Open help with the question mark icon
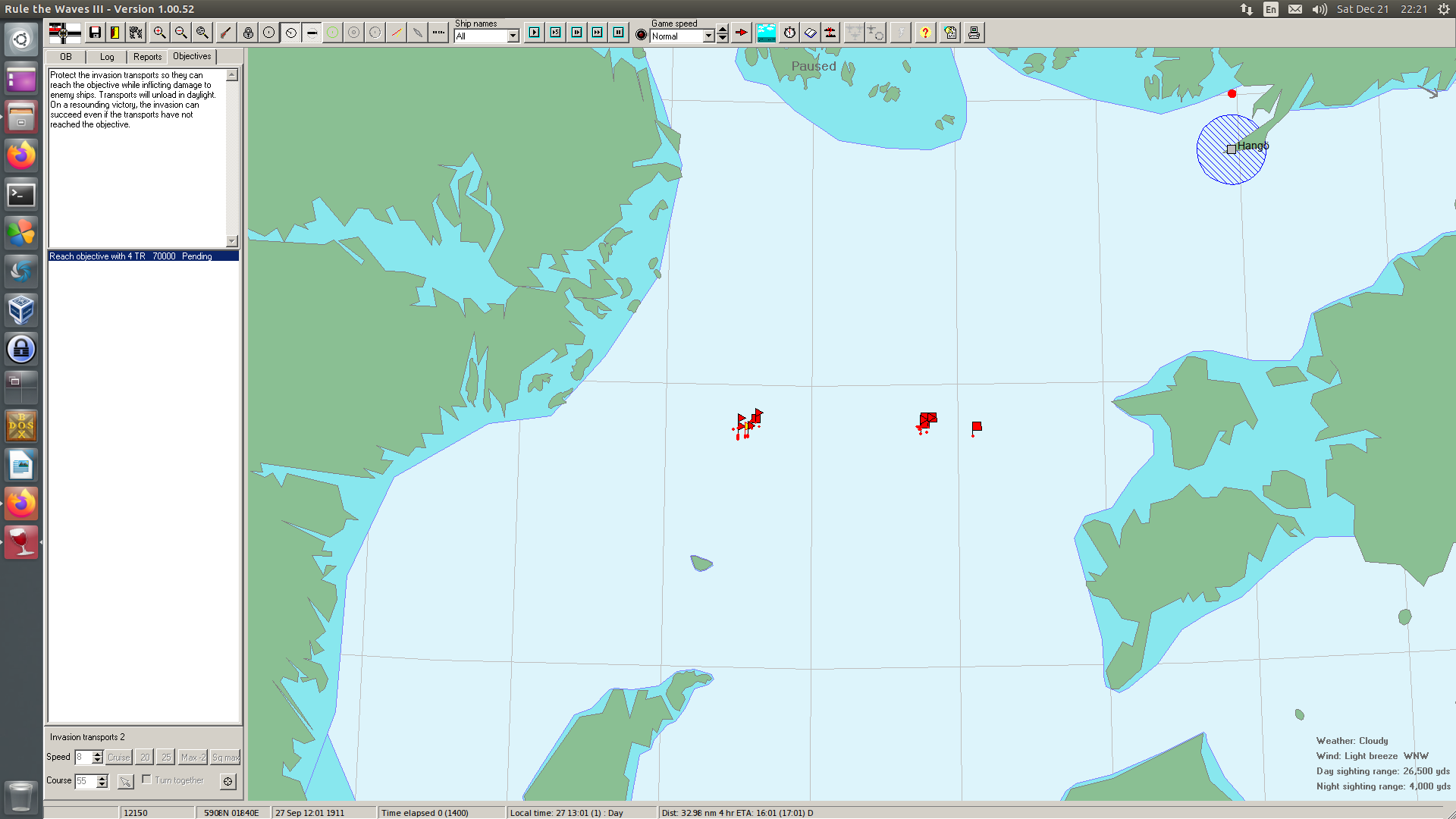Viewport: 1456px width, 819px height. [925, 33]
